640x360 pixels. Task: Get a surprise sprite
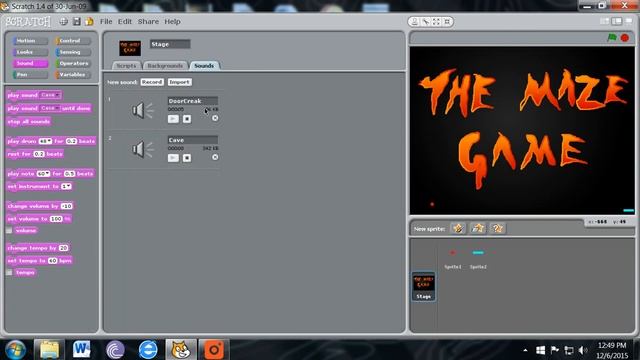pos(497,228)
